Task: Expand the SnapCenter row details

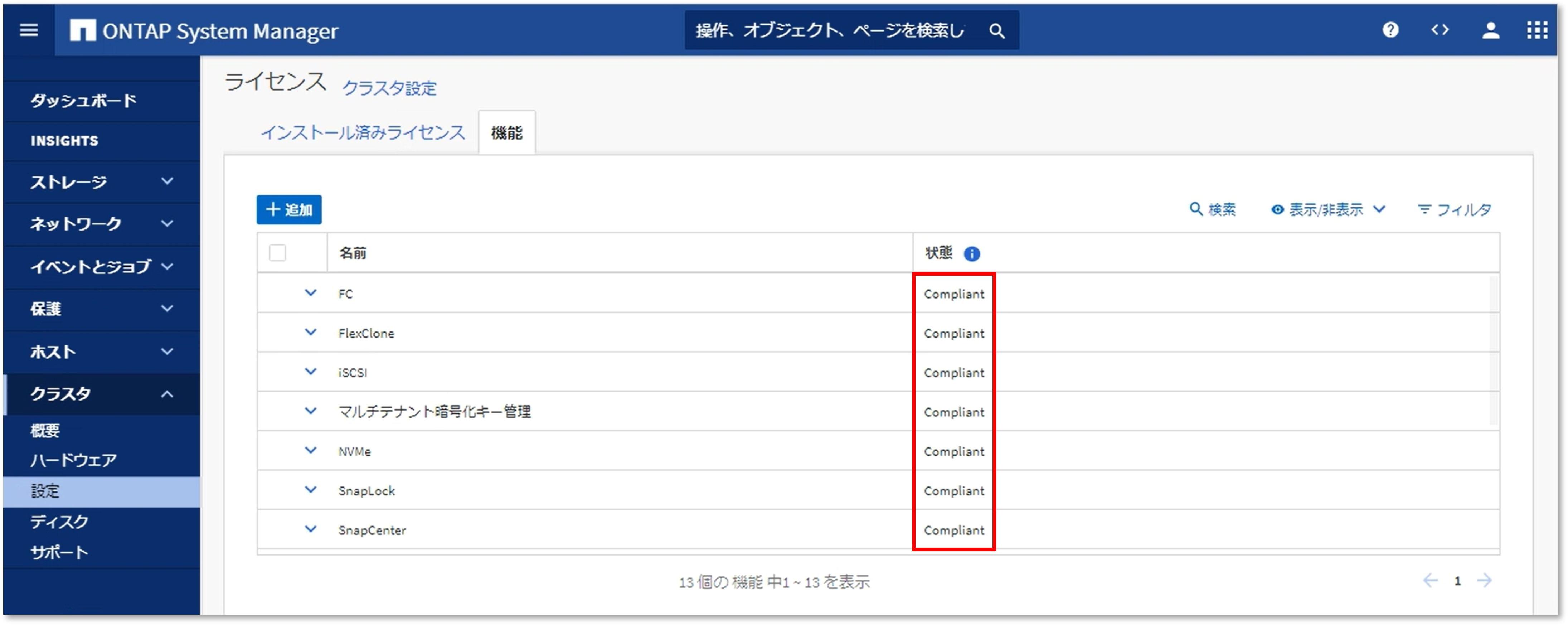Action: [310, 529]
